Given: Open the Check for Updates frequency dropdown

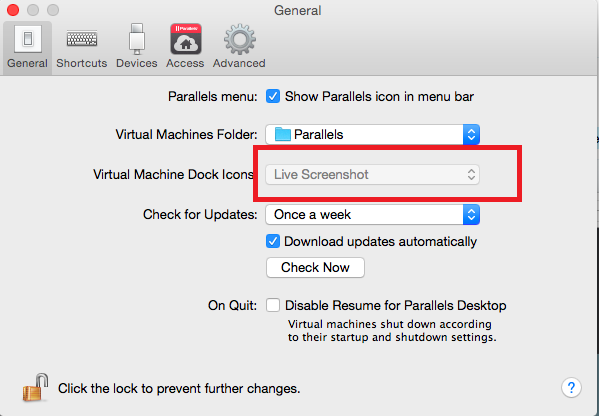Looking at the screenshot, I should (372, 214).
